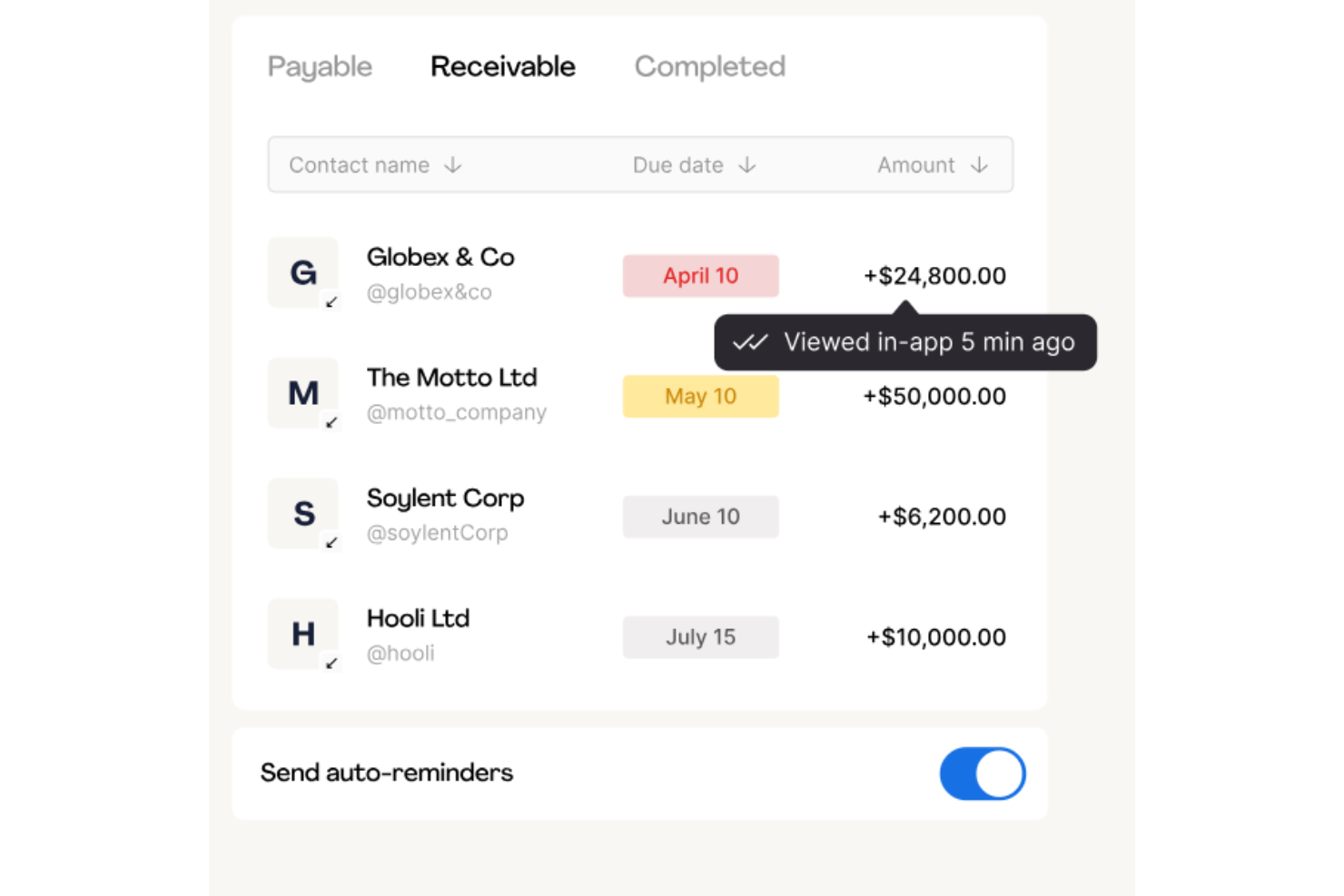Sort invoices by Due date
This screenshot has height=896, width=1344.
point(693,164)
